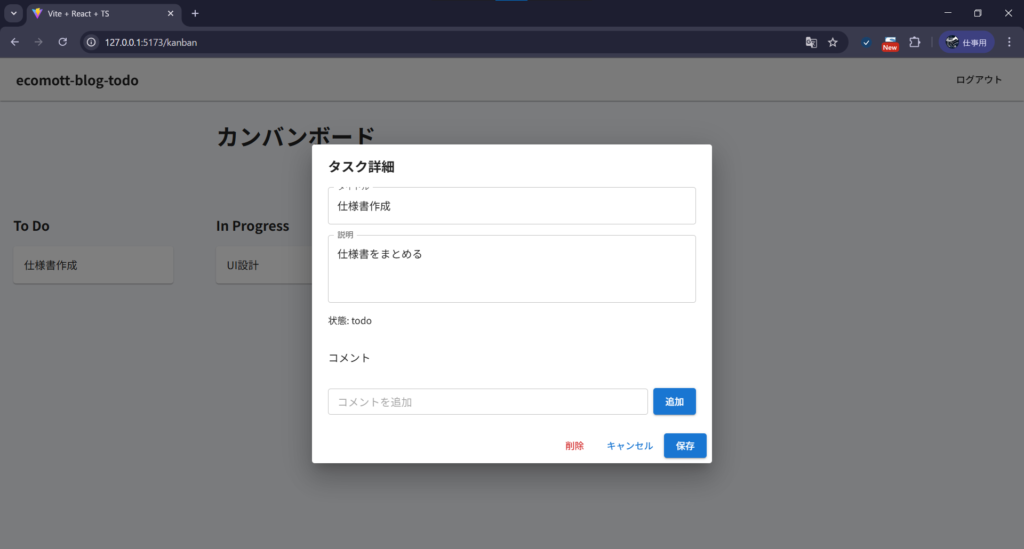
Task: Open the extensions puzzle icon
Action: 915,42
